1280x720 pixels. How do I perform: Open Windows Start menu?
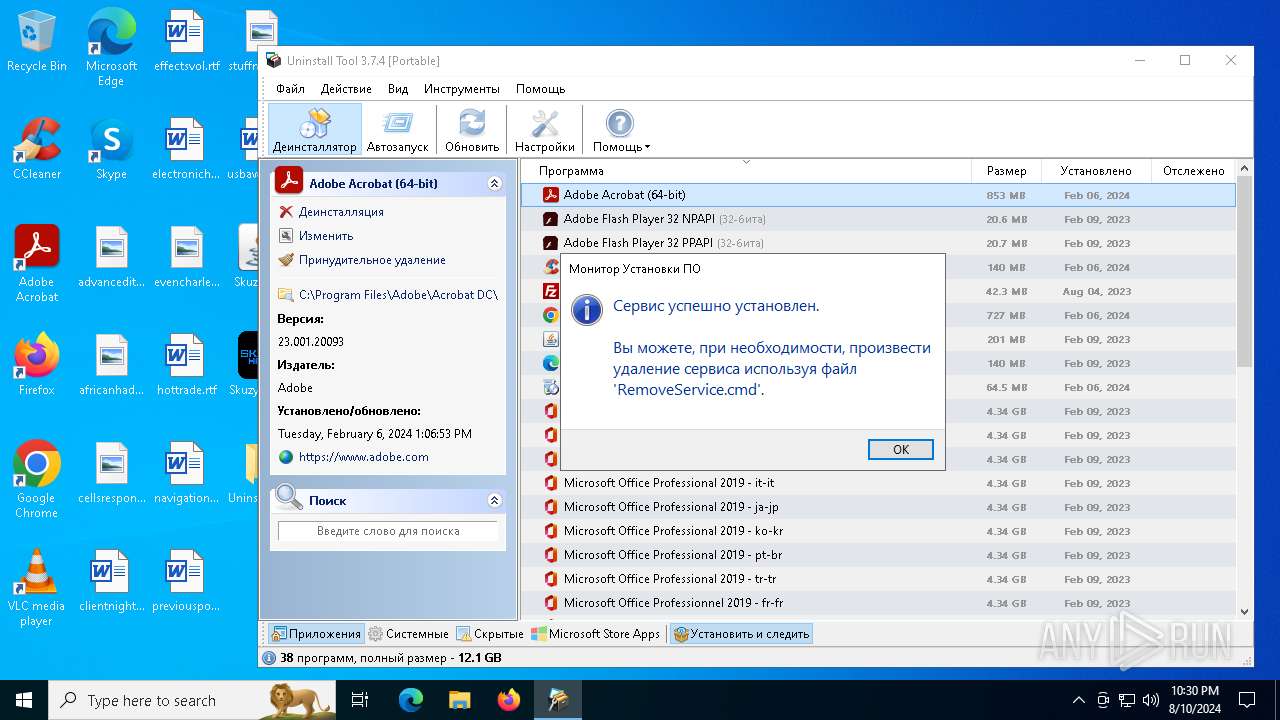pyautogui.click(x=24, y=700)
